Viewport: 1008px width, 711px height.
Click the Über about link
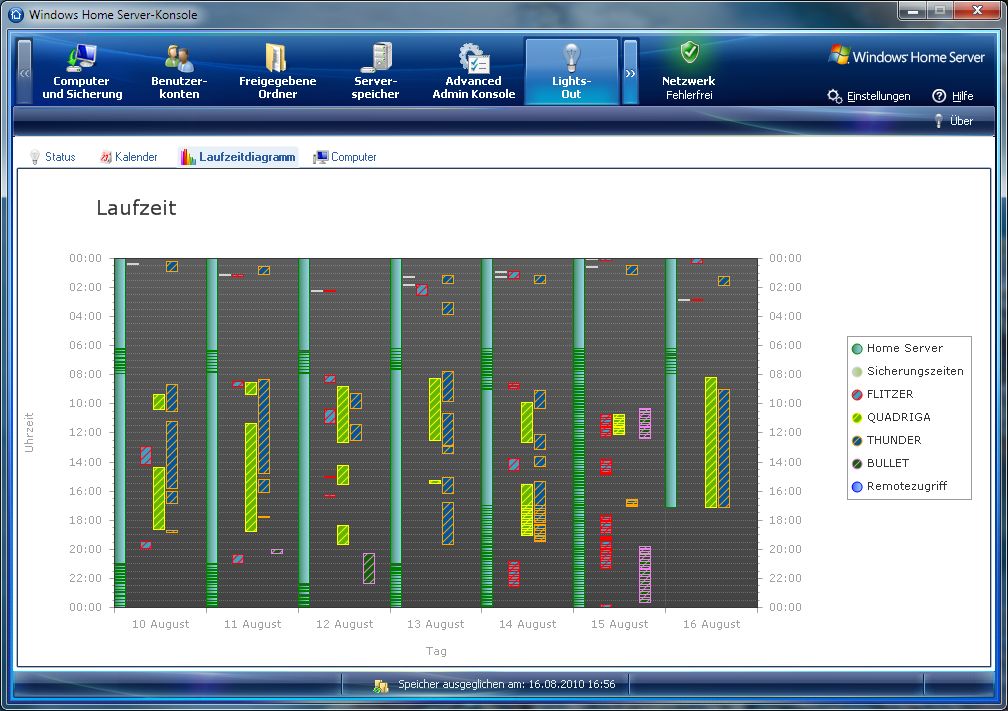[x=954, y=121]
